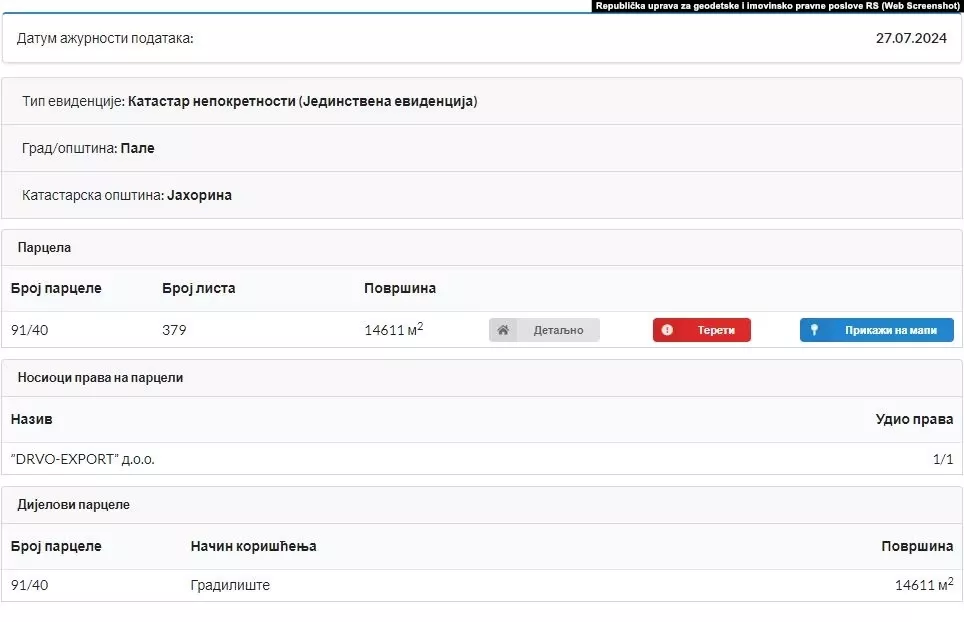Click the Дијелови парцеле section header
The width and height of the screenshot is (964, 622).
click(x=74, y=504)
